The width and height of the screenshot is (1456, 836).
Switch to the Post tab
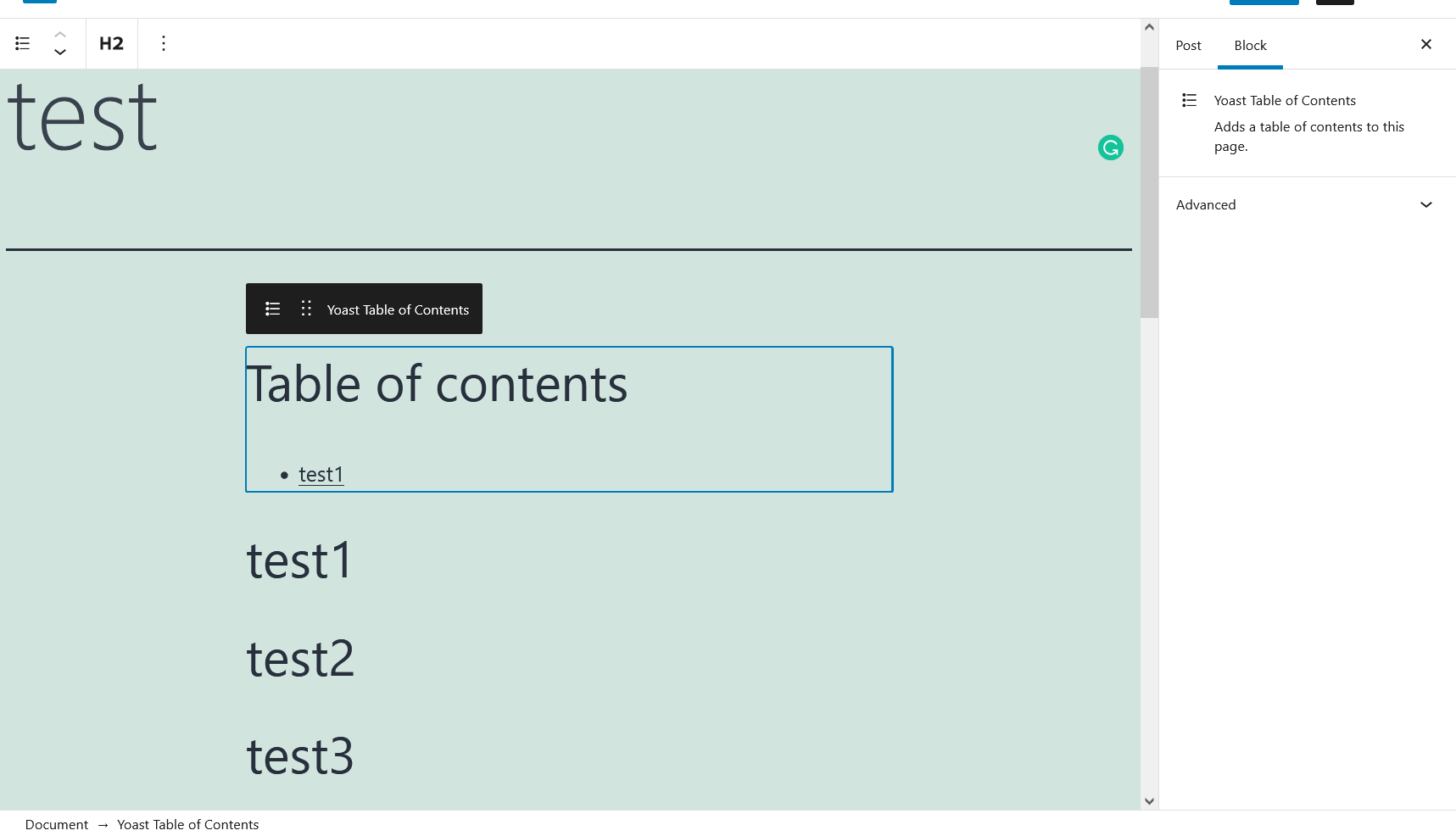[x=1187, y=45]
